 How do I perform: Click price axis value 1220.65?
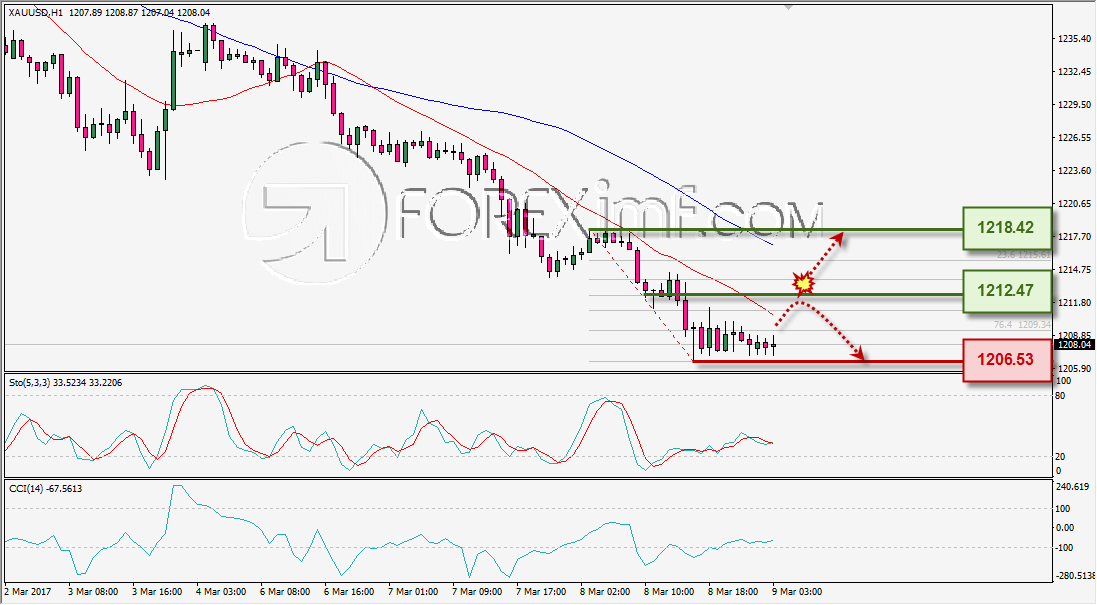click(1074, 204)
